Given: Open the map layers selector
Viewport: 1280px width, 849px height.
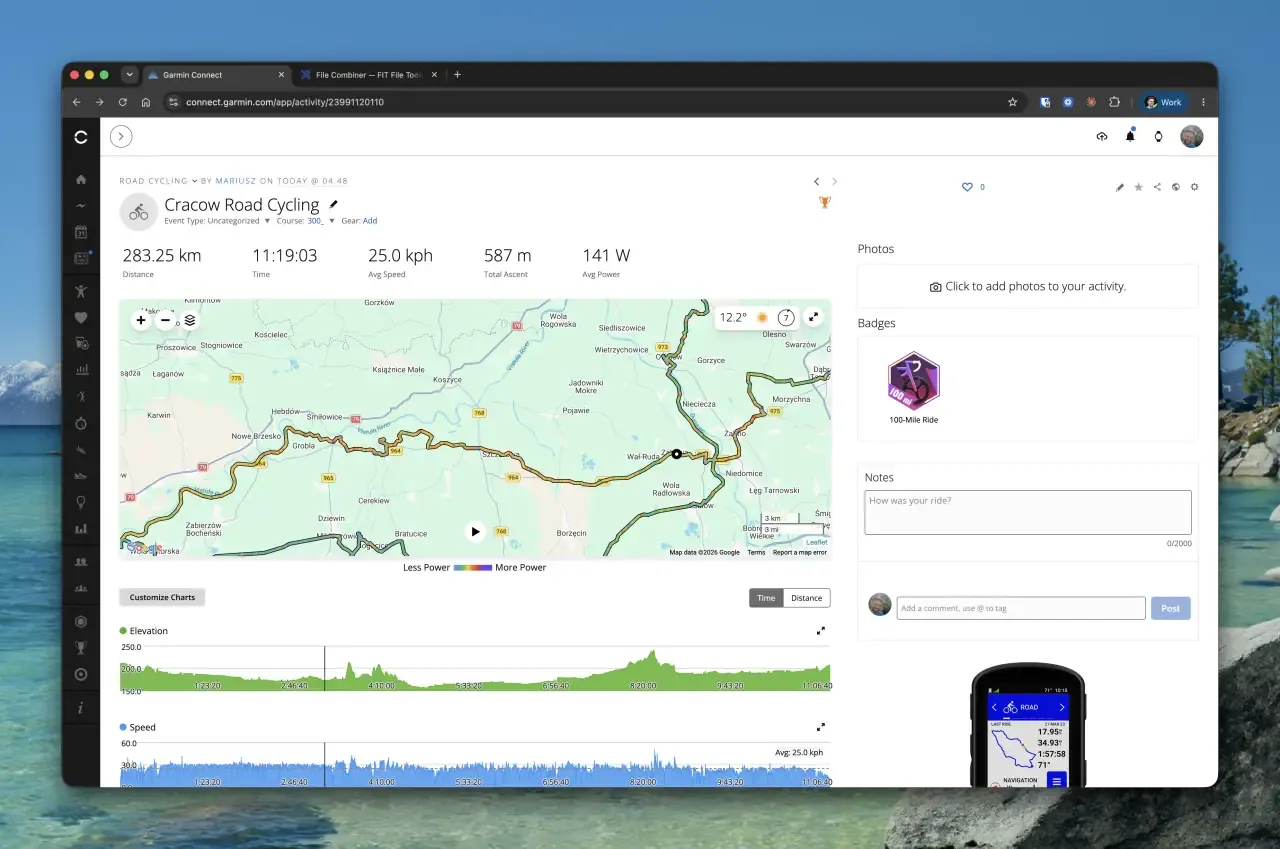Looking at the screenshot, I should click(x=190, y=320).
